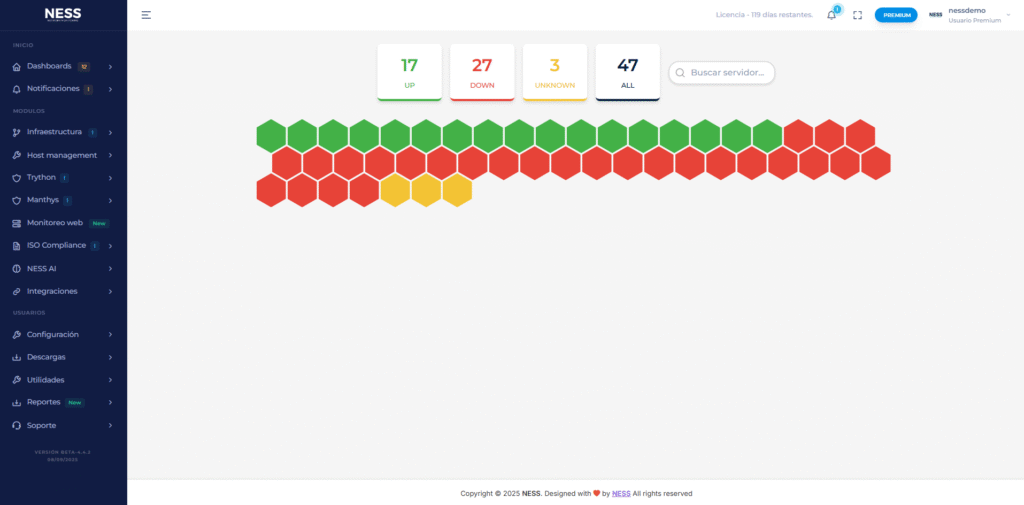Click the NESS AI globe icon
This screenshot has height=505, width=1024.
16,269
